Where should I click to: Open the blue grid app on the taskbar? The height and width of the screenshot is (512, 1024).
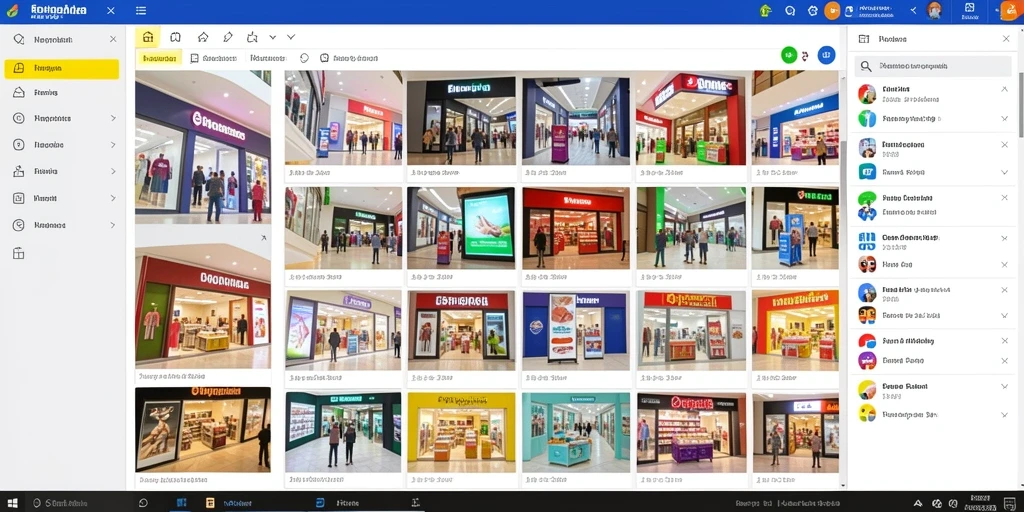182,503
